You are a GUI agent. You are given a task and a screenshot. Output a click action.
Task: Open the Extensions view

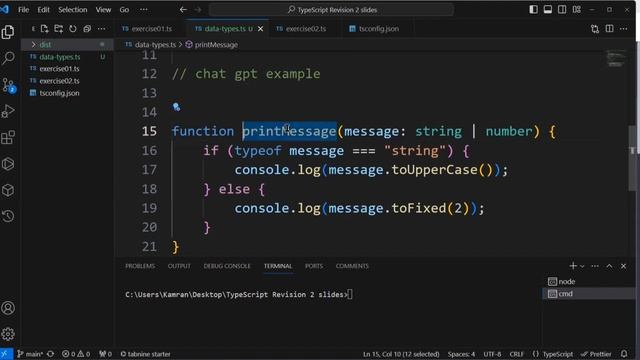(8, 138)
